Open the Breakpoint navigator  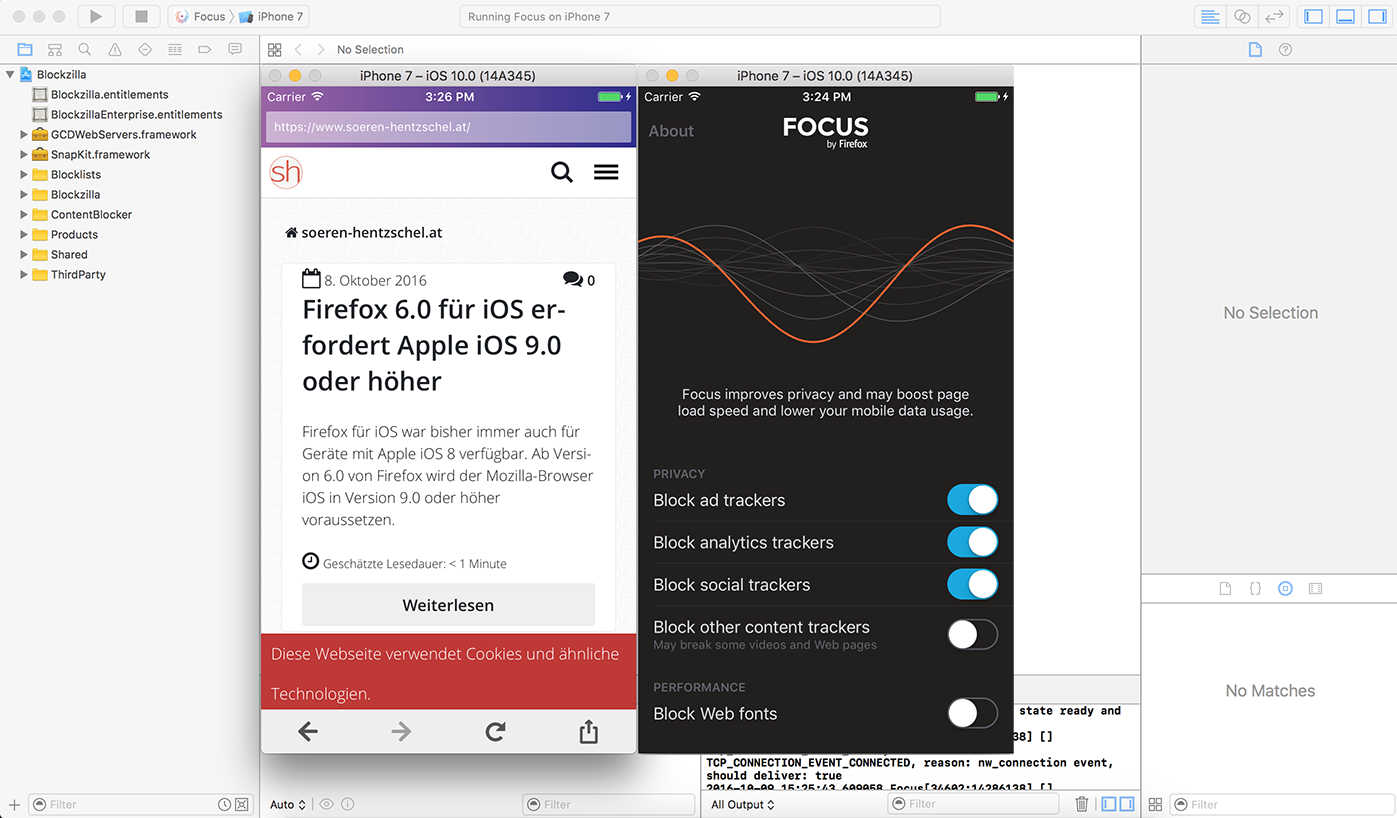point(205,49)
